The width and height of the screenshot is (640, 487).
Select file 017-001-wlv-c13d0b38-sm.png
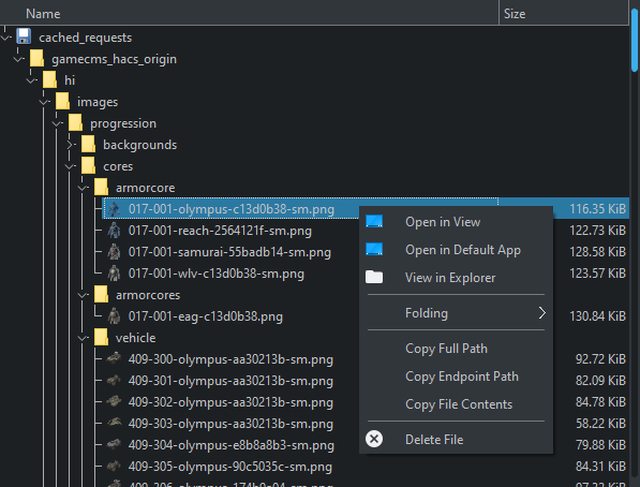pyautogui.click(x=216, y=274)
